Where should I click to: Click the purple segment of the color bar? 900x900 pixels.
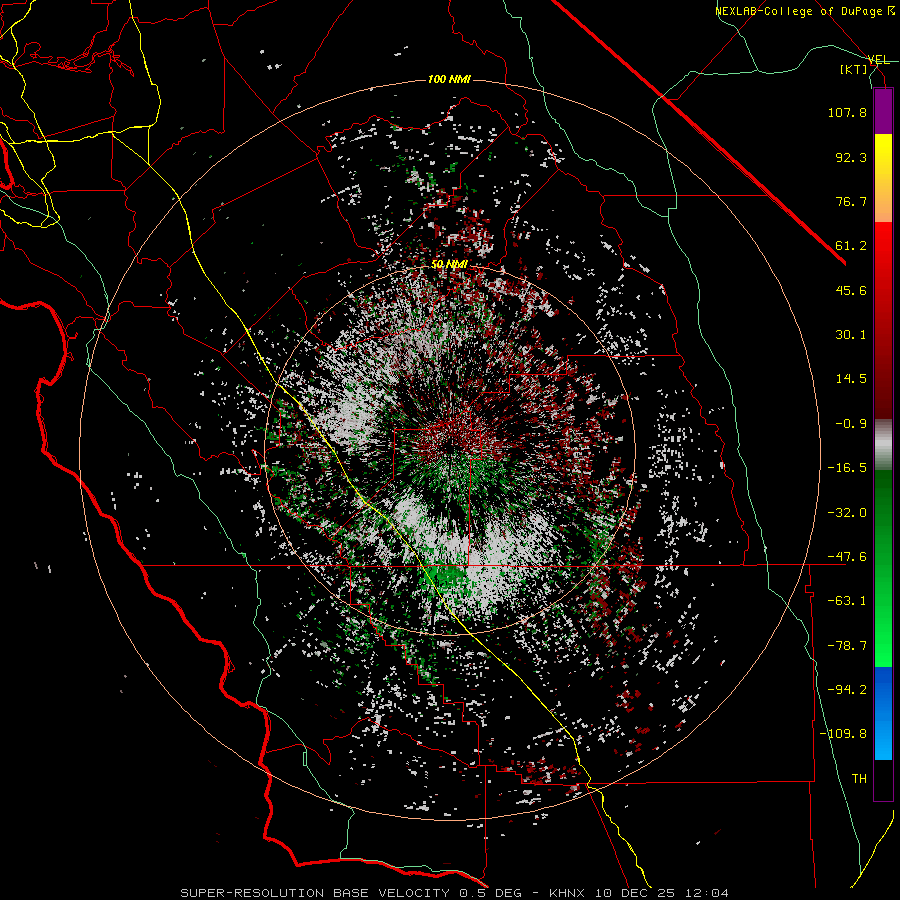(883, 111)
